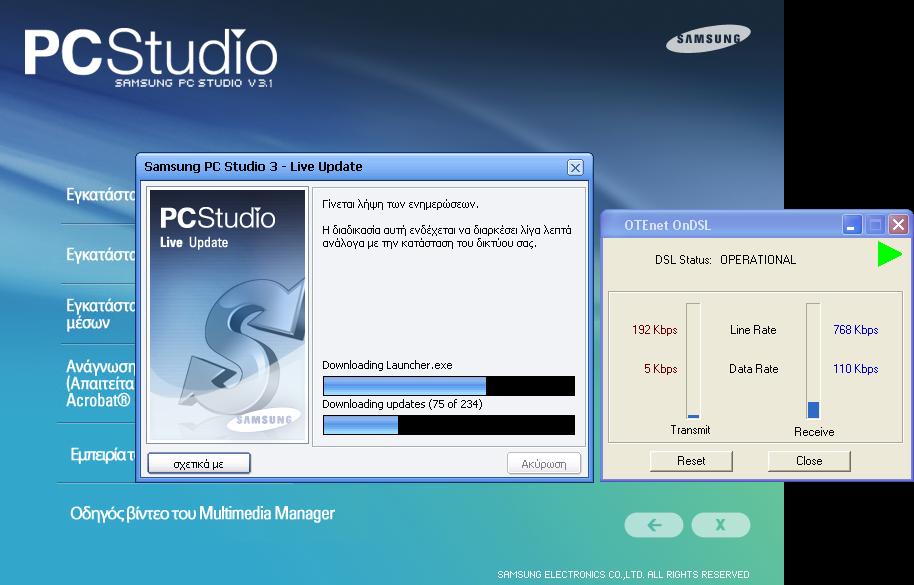The image size is (914, 585).
Task: Click the DSL Status OPERATIONAL text
Action: [x=725, y=260]
